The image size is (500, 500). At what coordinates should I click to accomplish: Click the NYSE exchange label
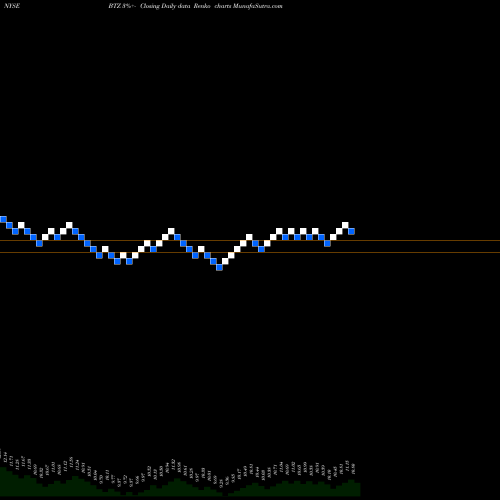(x=12, y=6)
